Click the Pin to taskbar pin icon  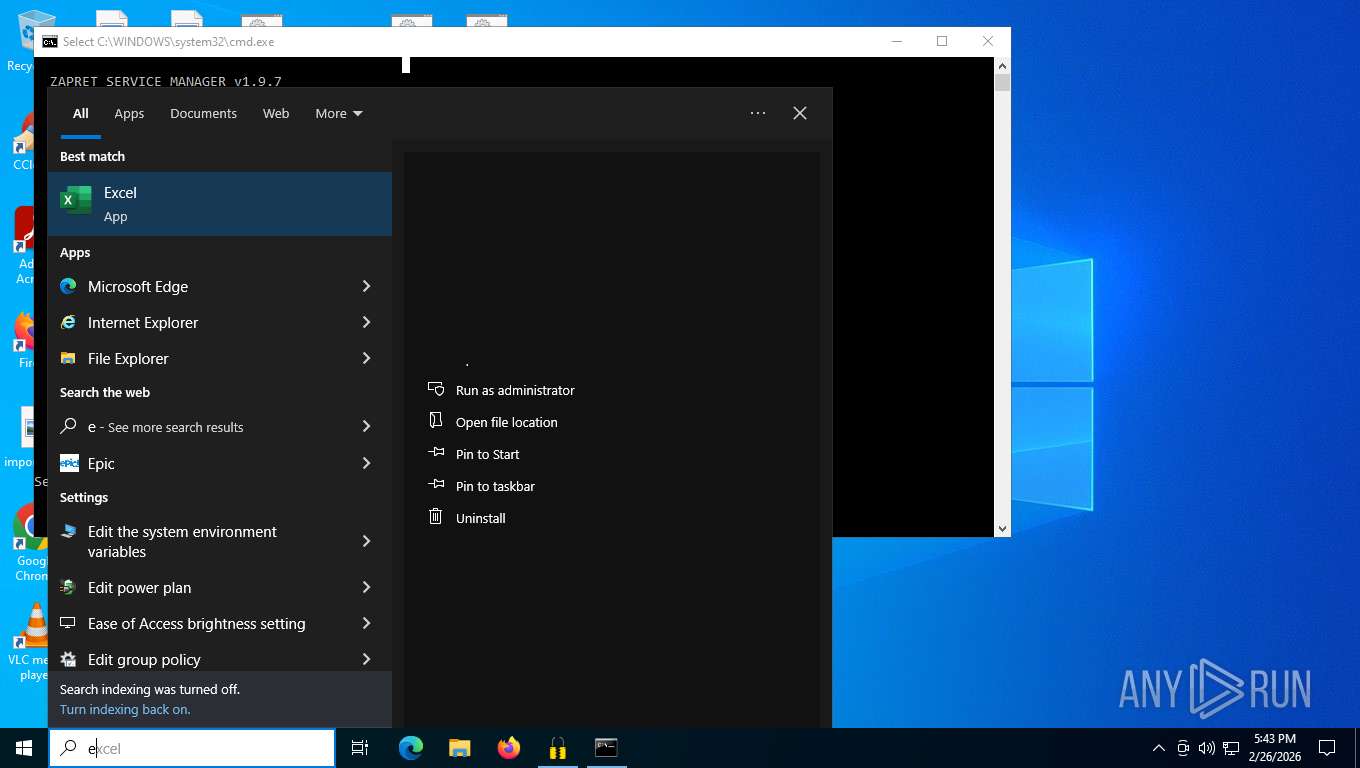pyautogui.click(x=436, y=485)
